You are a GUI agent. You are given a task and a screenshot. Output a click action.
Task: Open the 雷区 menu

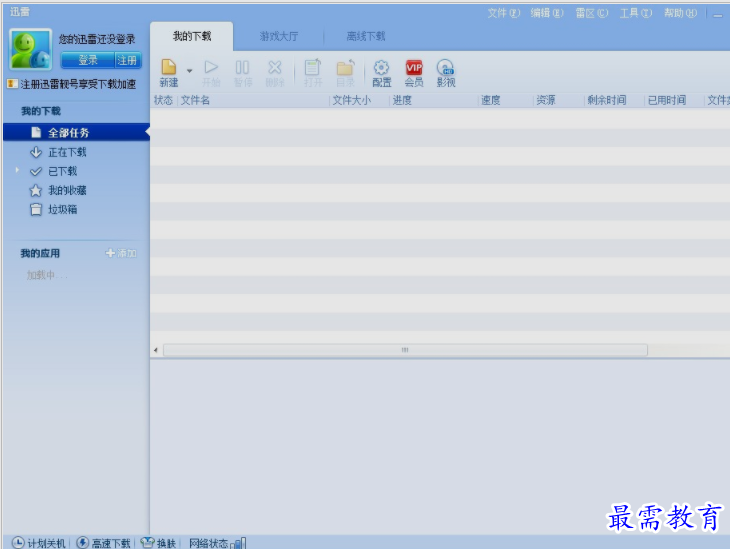coord(591,13)
